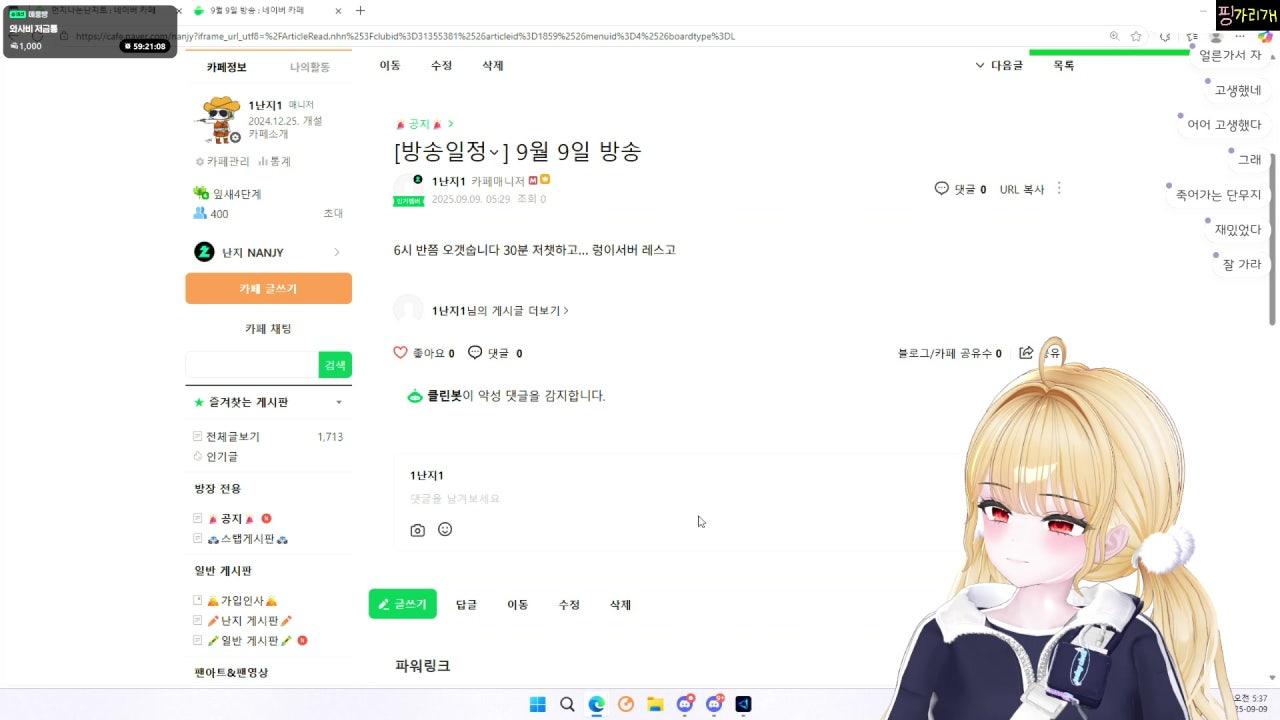Image resolution: width=1280 pixels, height=720 pixels.
Task: Copy link with URL 복사
Action: 1022,189
